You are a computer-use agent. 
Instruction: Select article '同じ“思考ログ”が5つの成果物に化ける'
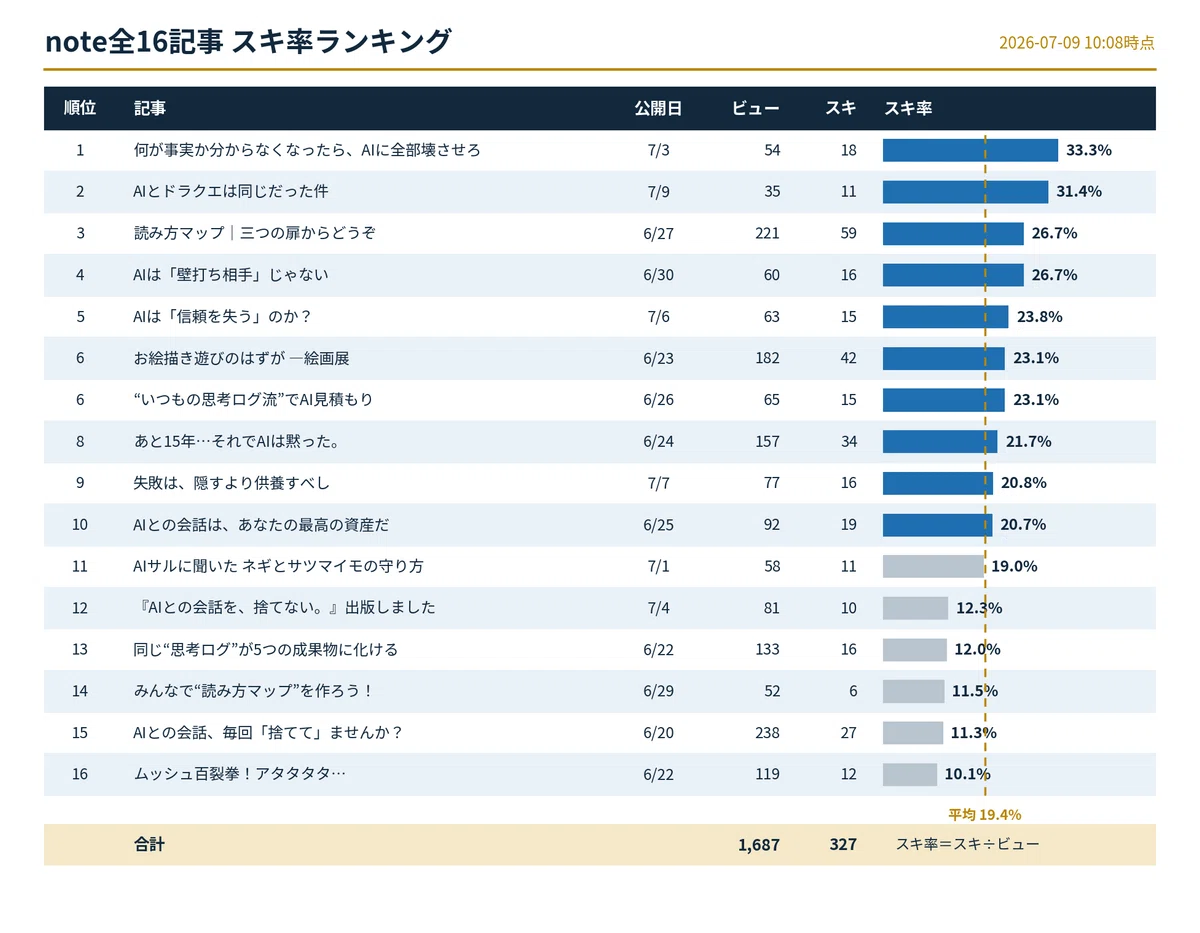point(266,650)
